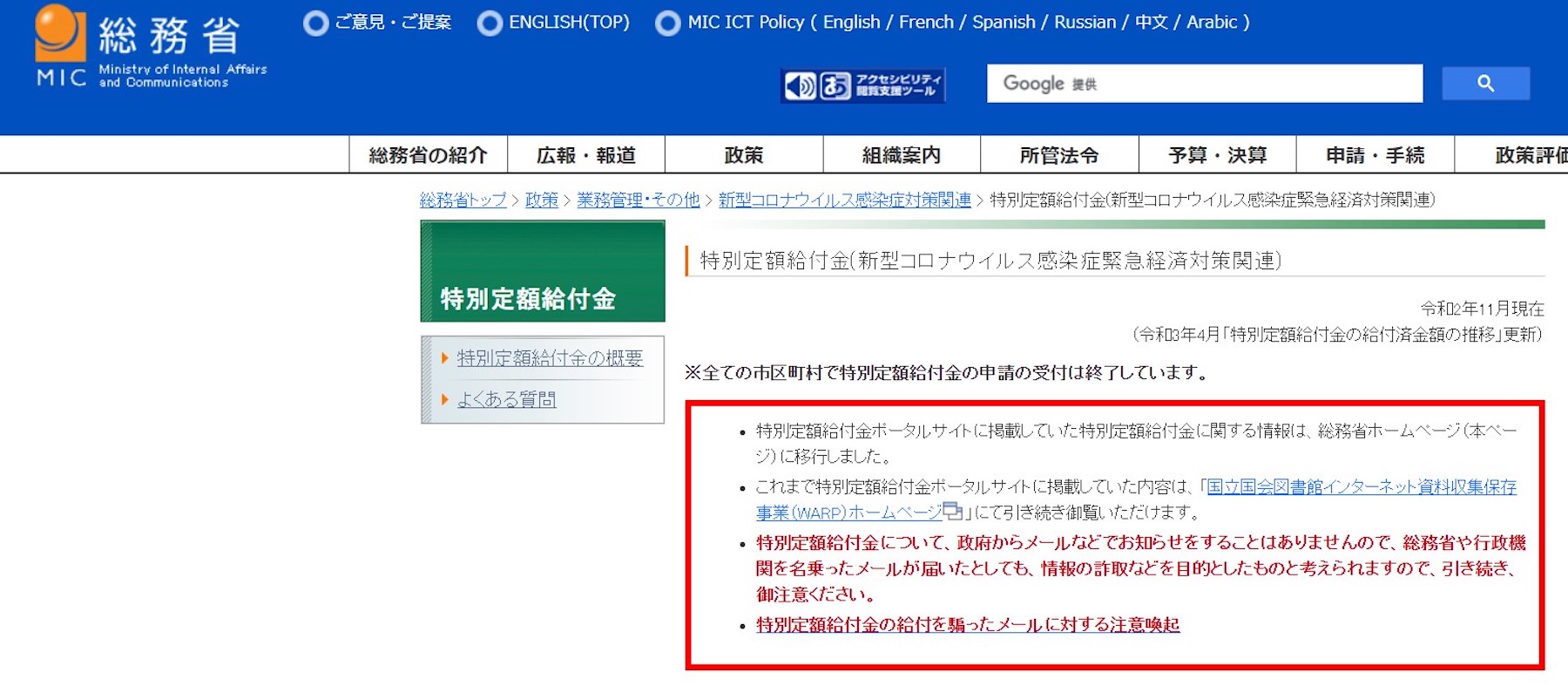Click the blue search magnifier button

pos(1485,84)
